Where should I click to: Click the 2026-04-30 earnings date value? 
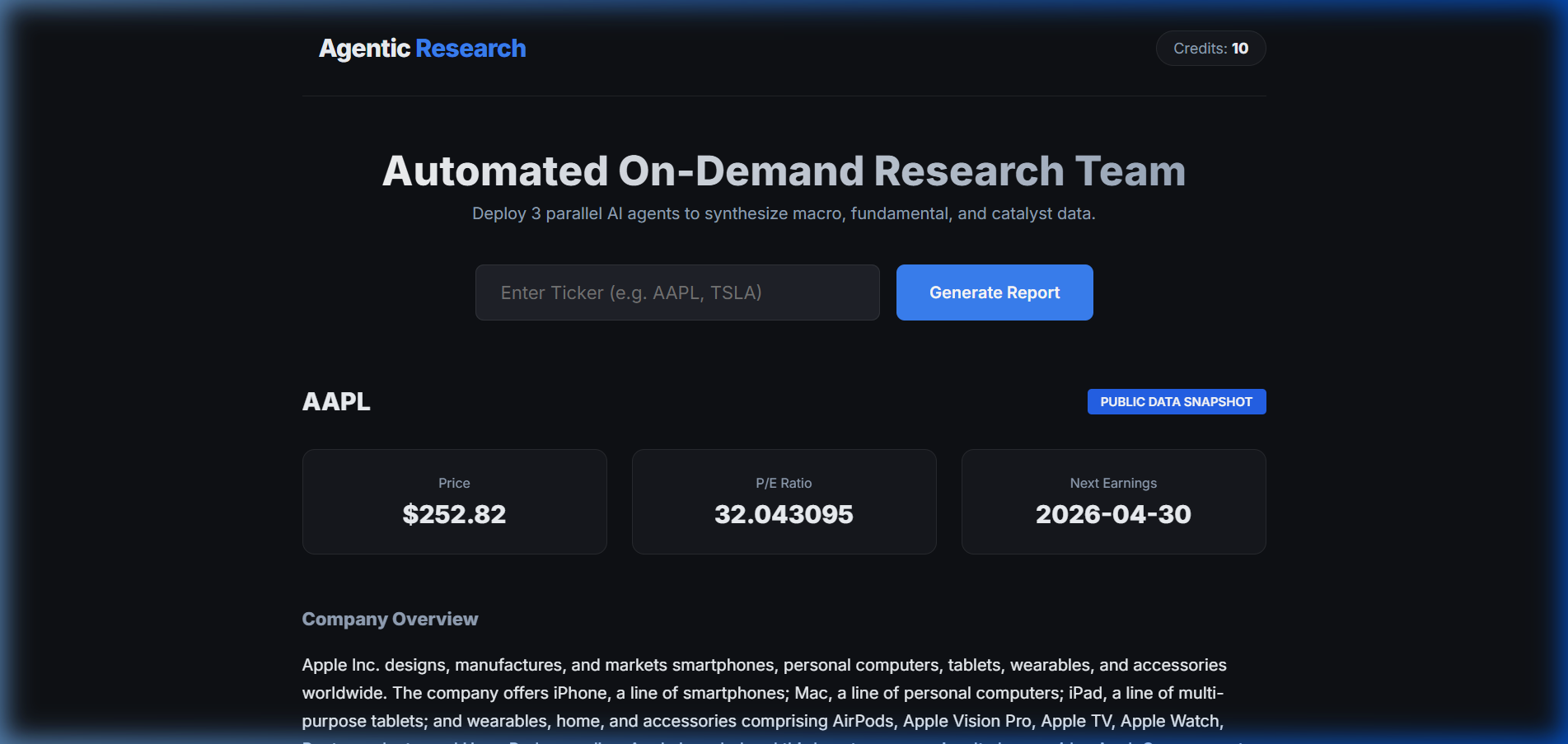point(1113,514)
